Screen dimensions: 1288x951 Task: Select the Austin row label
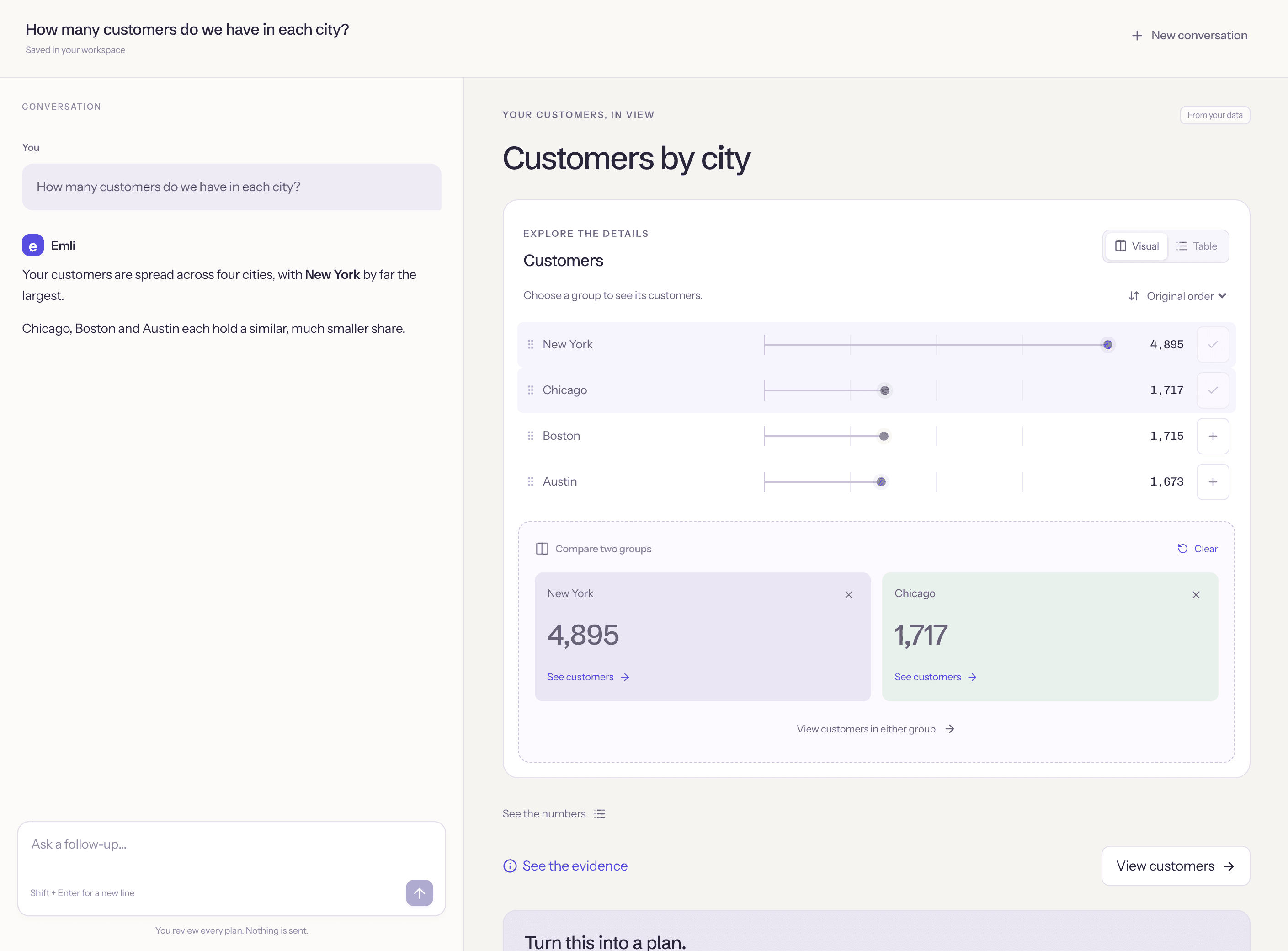(x=559, y=482)
